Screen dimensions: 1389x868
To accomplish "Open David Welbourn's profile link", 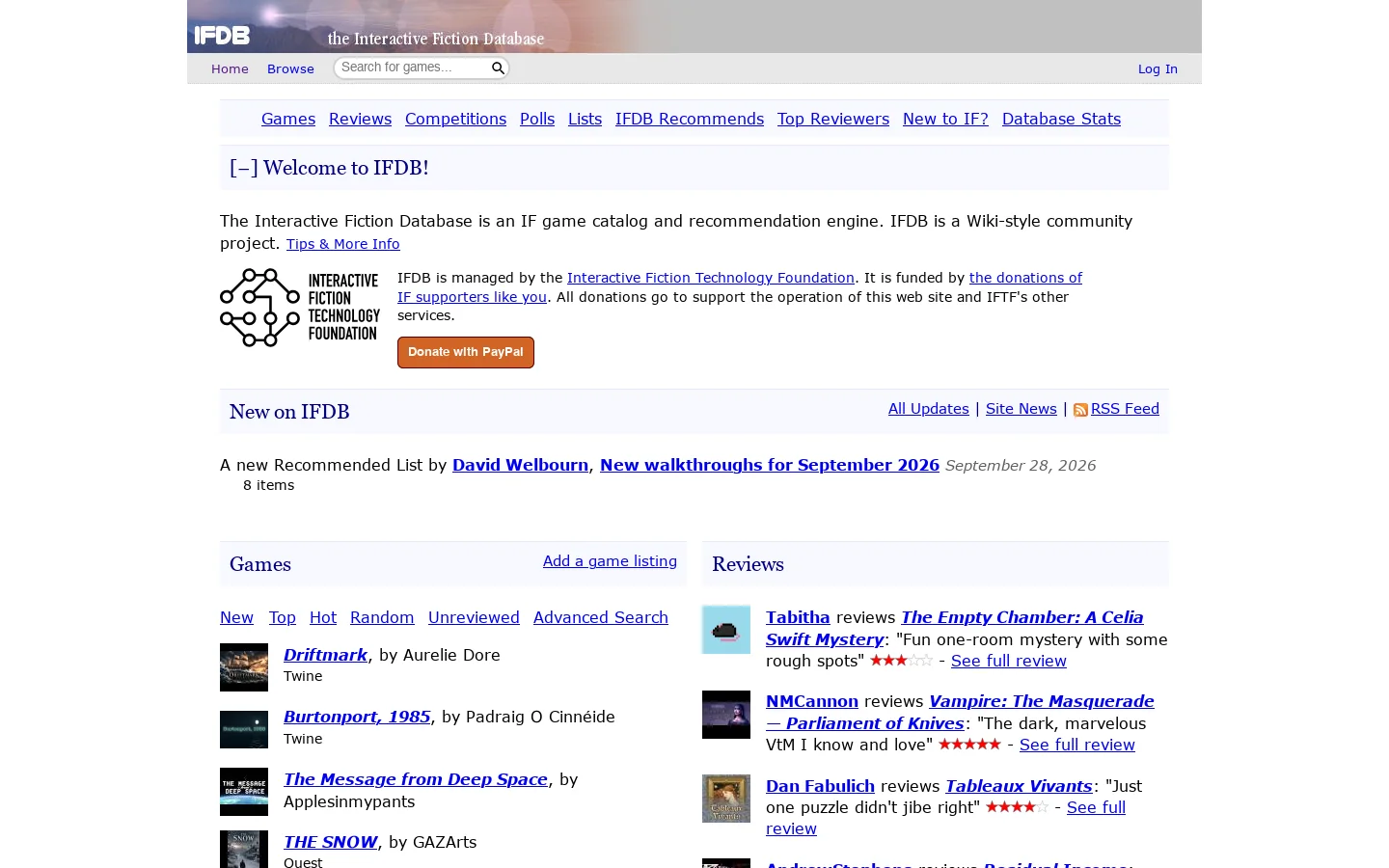I will [520, 465].
